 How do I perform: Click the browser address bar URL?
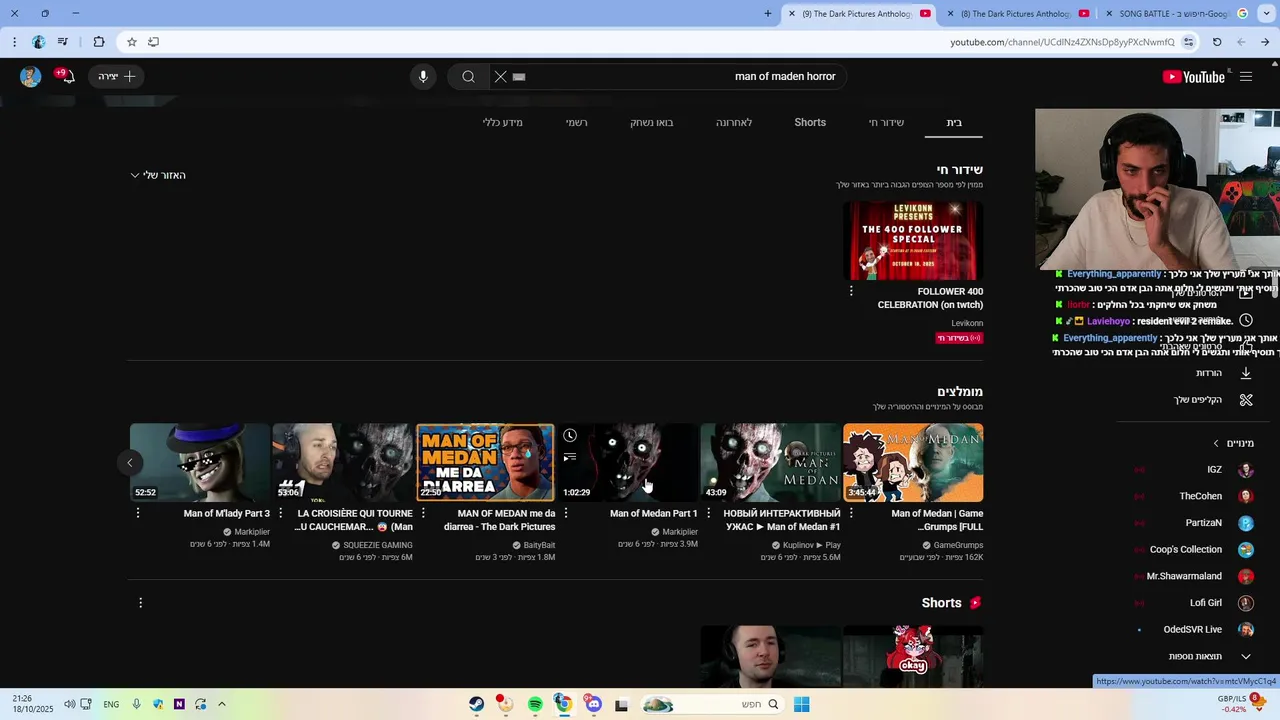tap(1062, 42)
